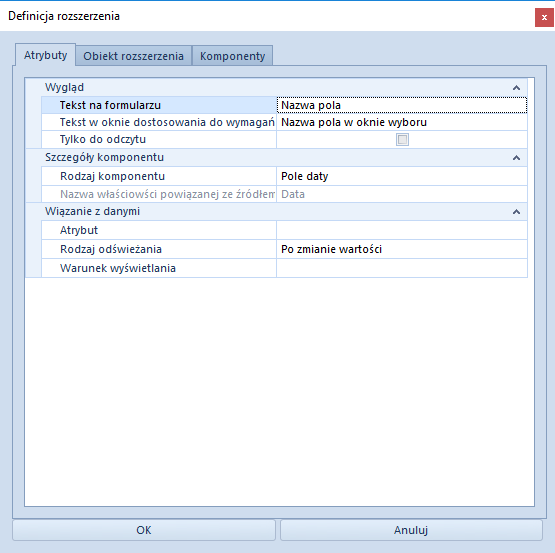Switch to the Obiekt rozszerzenia tab
The height and width of the screenshot is (553, 555).
pos(133,56)
